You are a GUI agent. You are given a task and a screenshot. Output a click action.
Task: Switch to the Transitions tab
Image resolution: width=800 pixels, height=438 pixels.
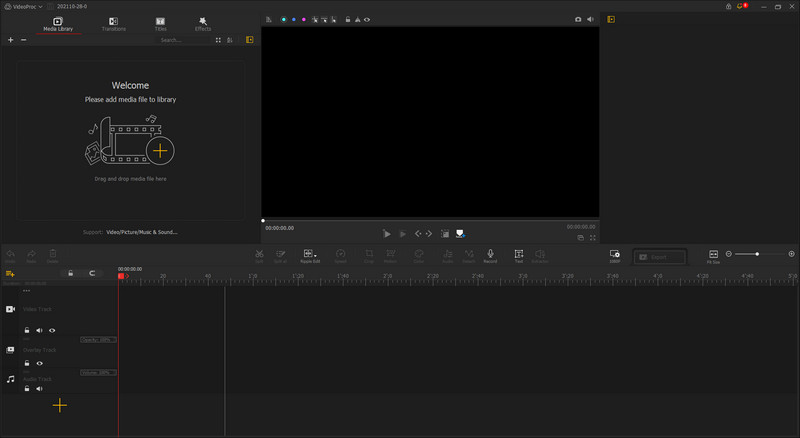pos(113,23)
